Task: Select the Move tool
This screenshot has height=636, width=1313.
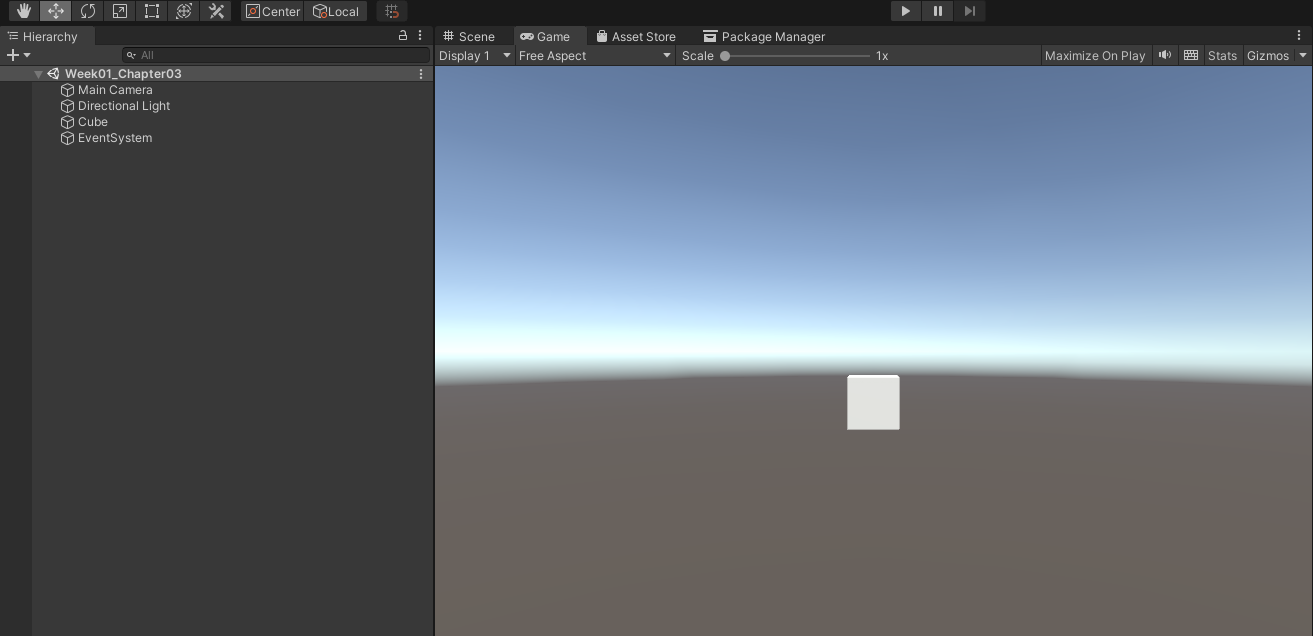Action: [x=56, y=11]
